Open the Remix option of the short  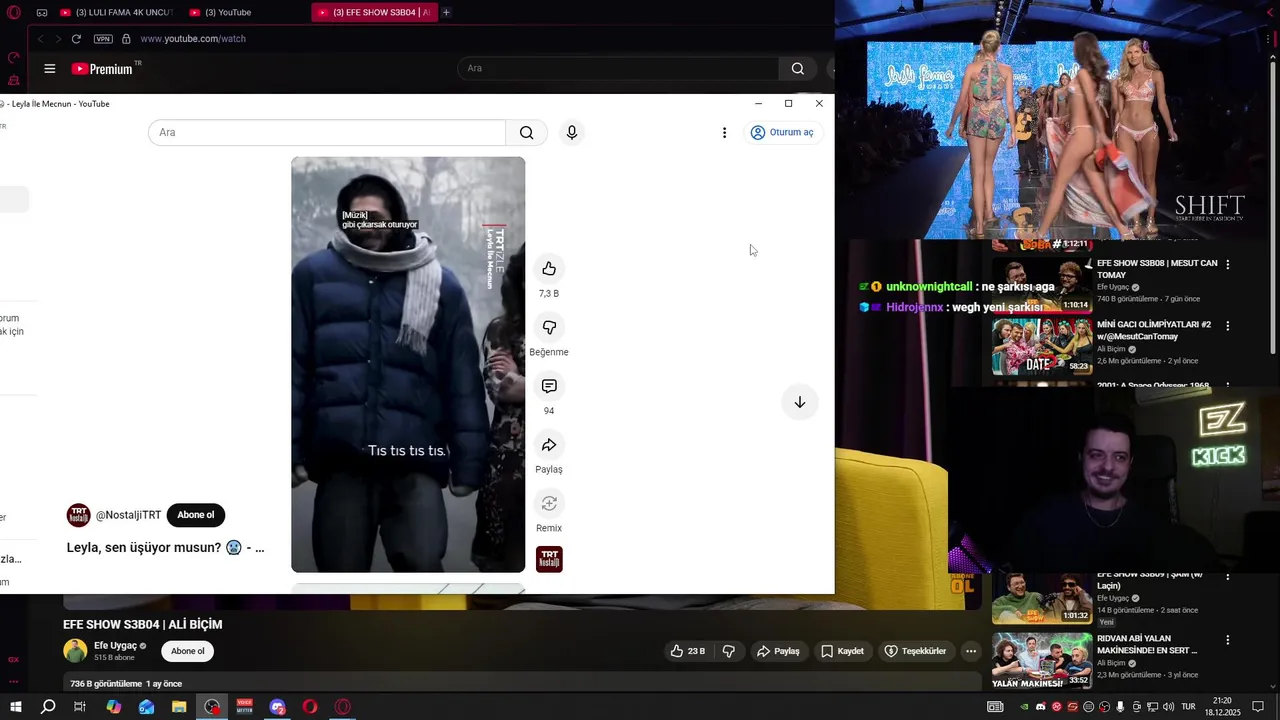coord(549,503)
